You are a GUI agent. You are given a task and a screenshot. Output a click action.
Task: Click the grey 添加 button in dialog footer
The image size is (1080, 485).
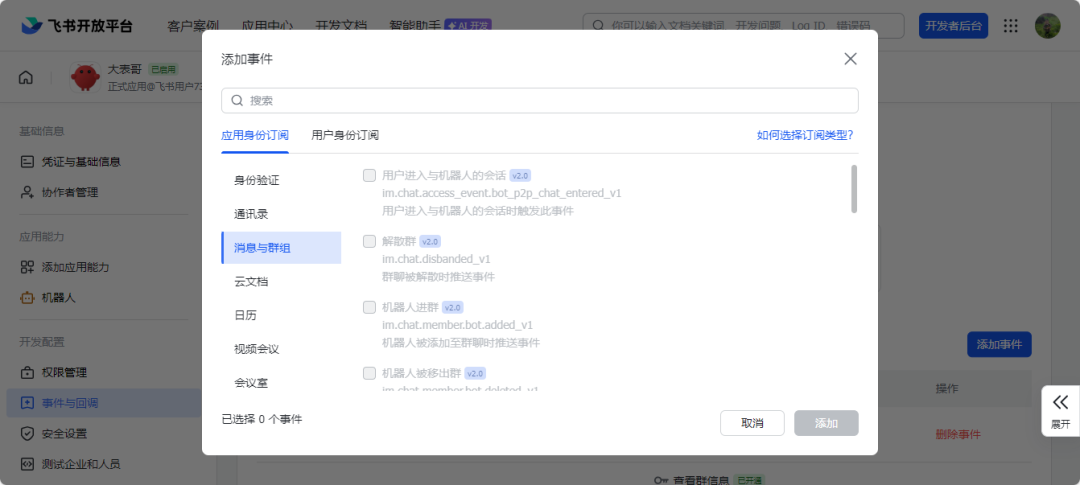827,423
